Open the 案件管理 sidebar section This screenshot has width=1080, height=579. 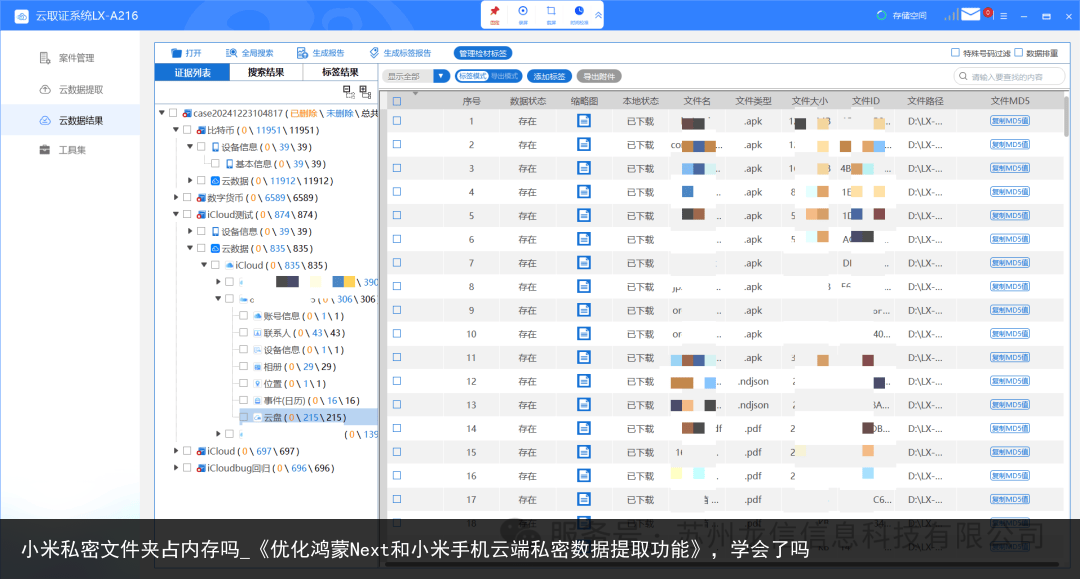pos(67,58)
